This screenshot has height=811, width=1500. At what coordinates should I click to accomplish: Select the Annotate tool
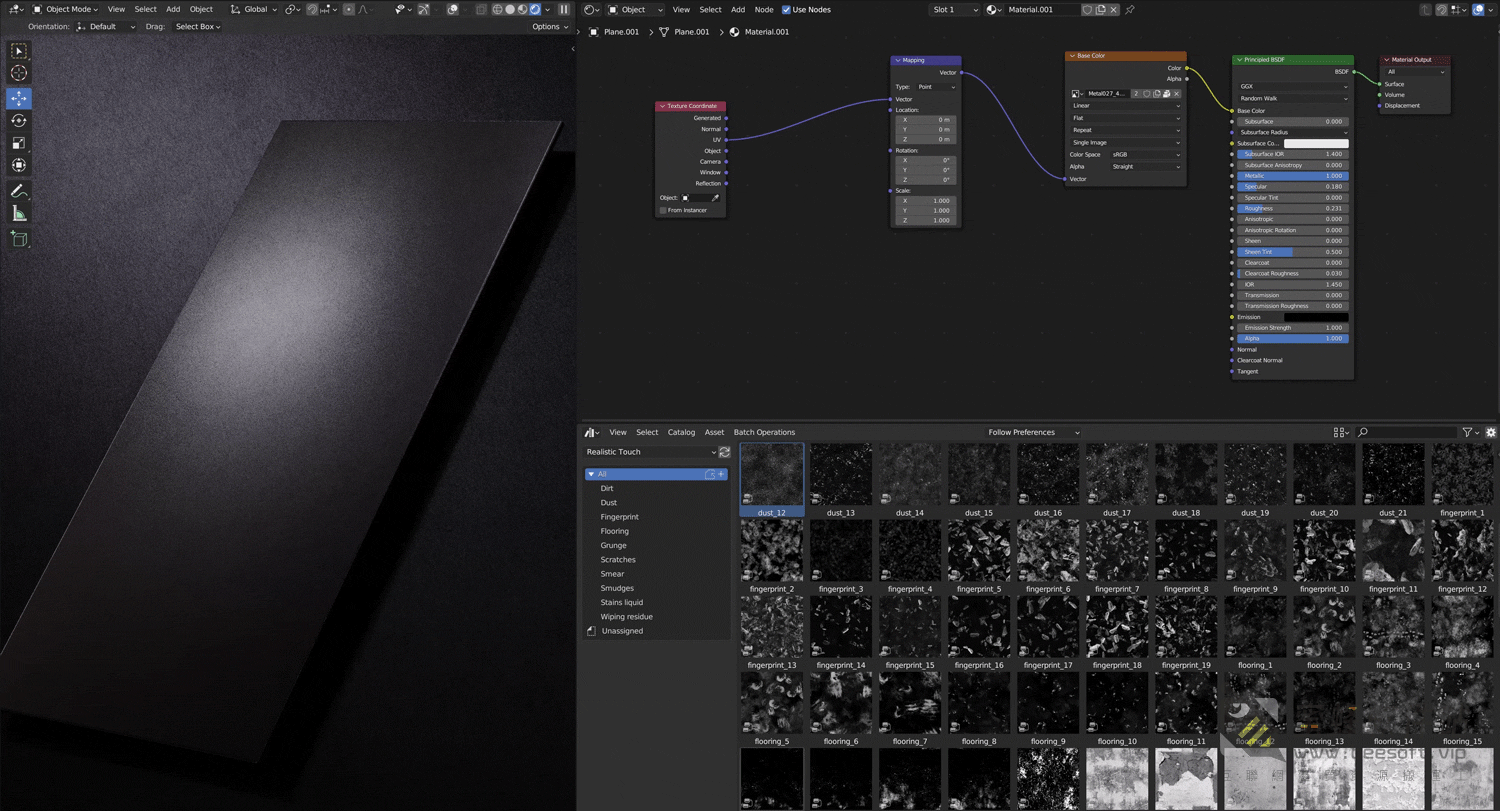point(19,191)
